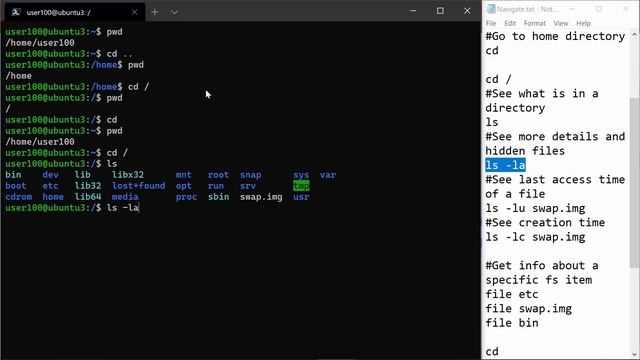Click 'proc' in the terminal listing
This screenshot has width=640, height=360.
point(187,197)
